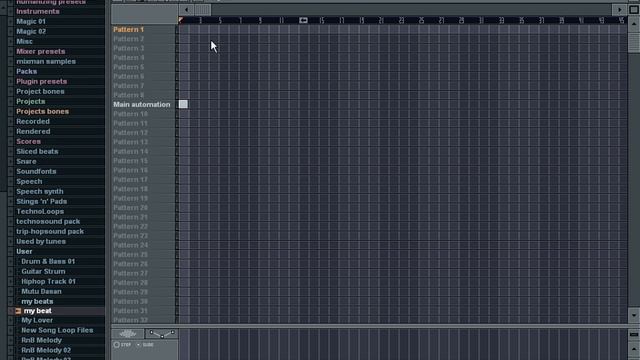Screen dimensions: 640x360
Task: Select the trip-hopsound pack folder
Action: click(x=50, y=231)
